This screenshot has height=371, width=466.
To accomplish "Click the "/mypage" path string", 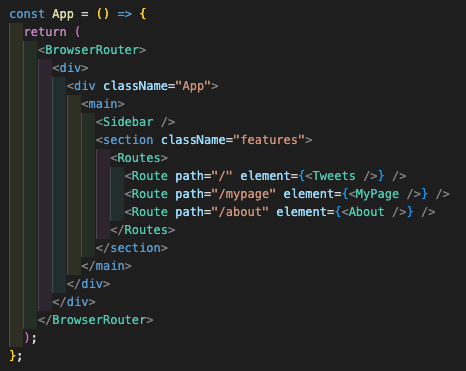I will [244, 194].
